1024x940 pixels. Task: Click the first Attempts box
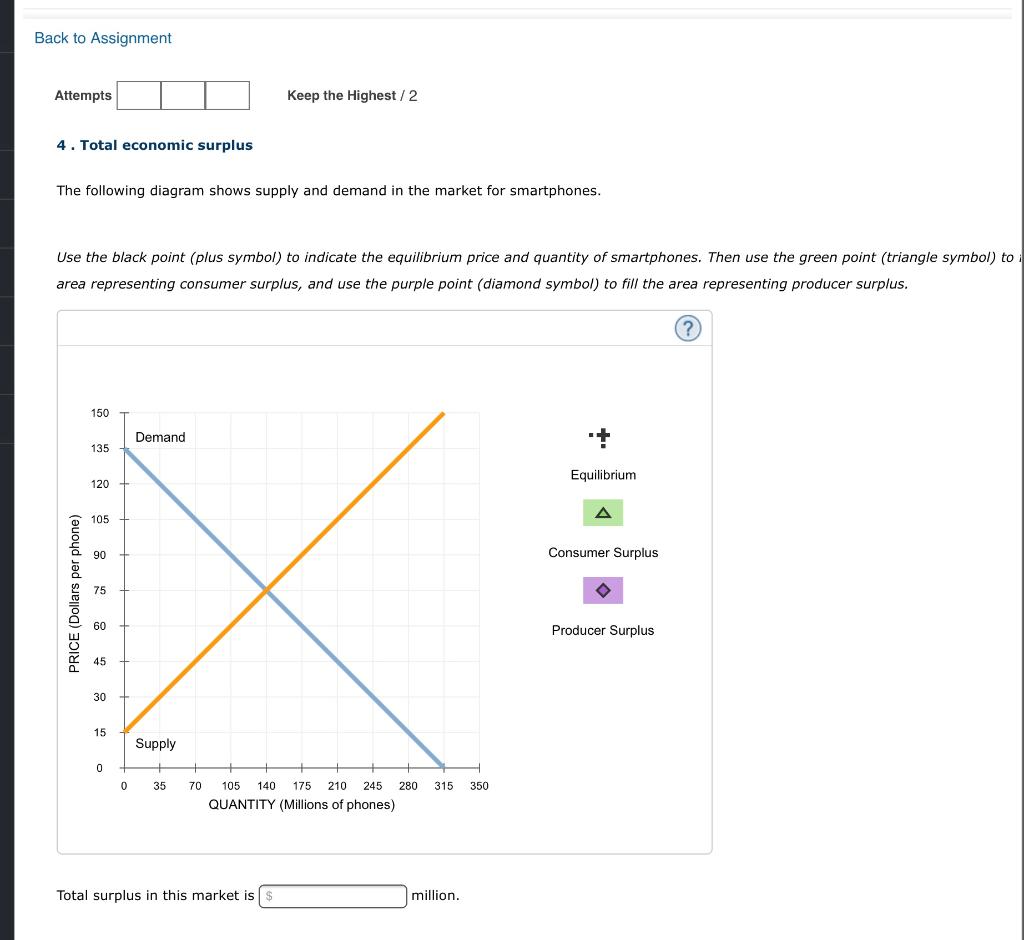[139, 95]
